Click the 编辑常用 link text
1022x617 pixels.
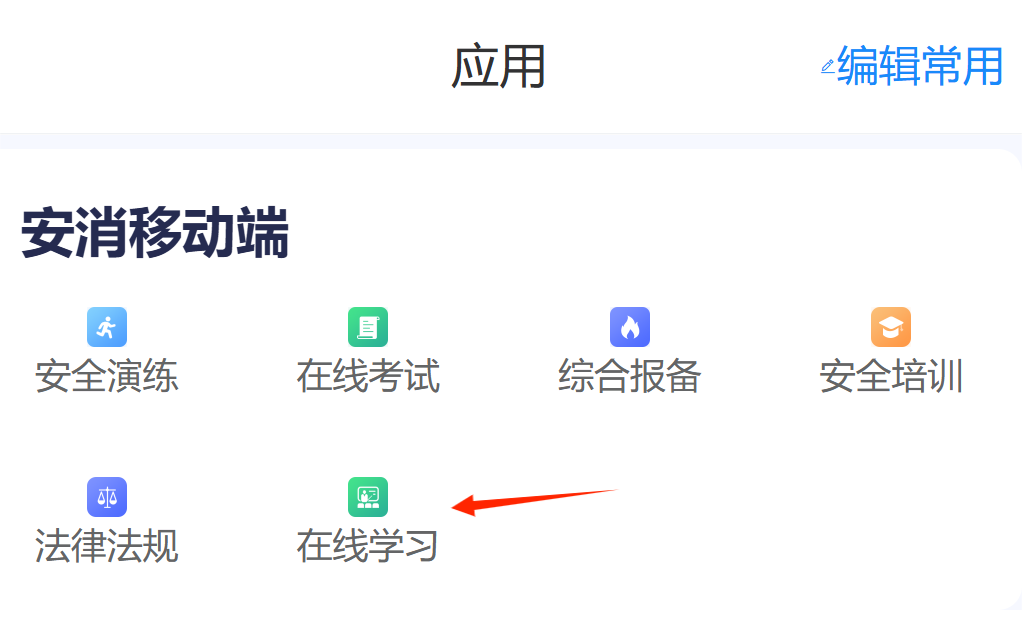(x=920, y=65)
